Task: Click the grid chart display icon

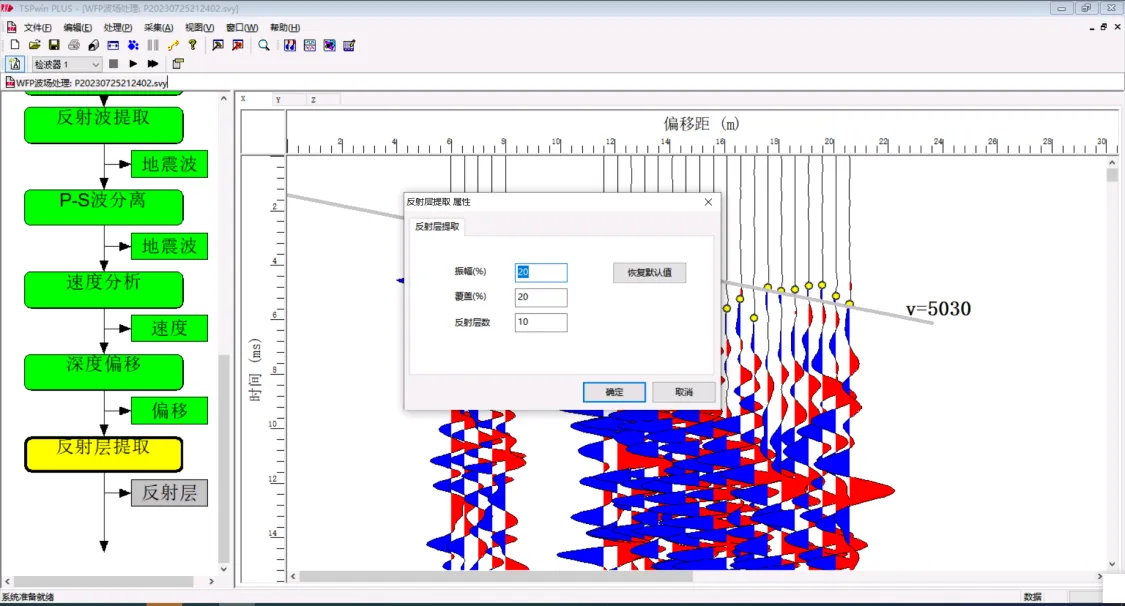Action: click(310, 45)
